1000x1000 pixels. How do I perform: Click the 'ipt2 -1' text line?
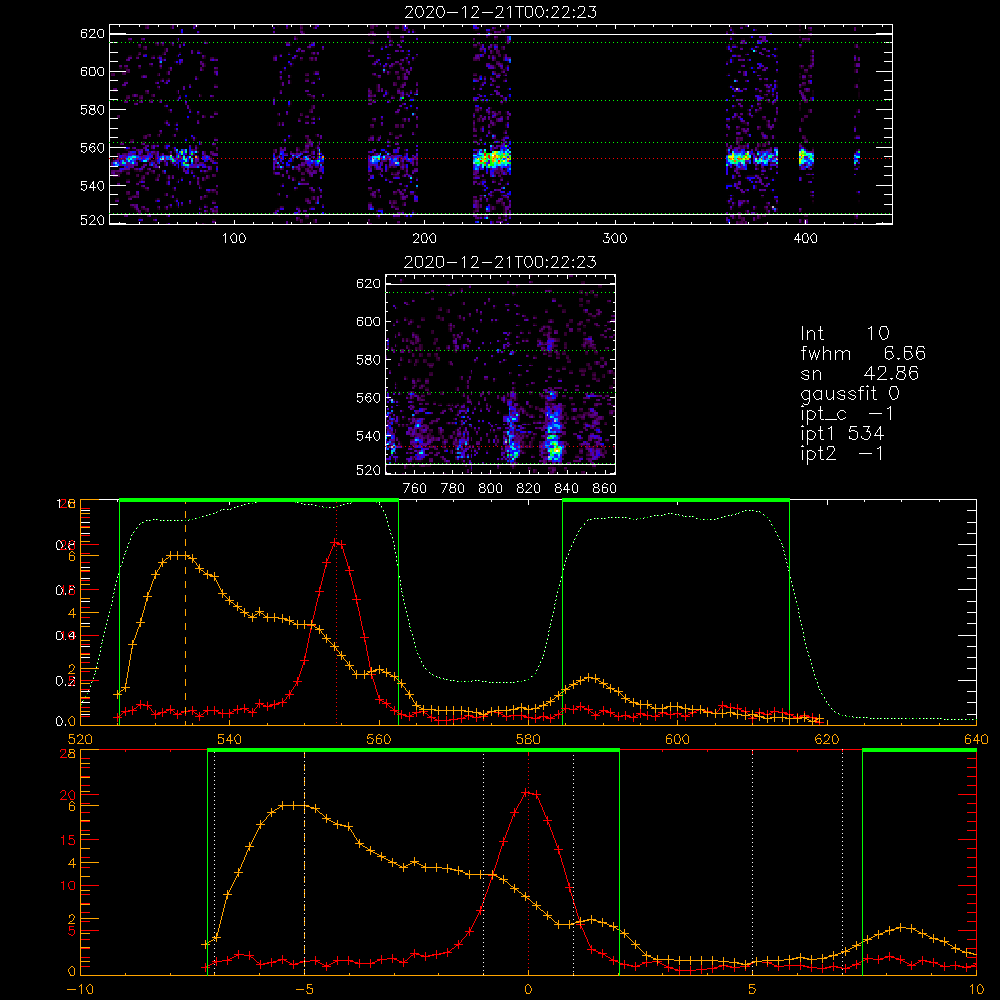pos(842,453)
